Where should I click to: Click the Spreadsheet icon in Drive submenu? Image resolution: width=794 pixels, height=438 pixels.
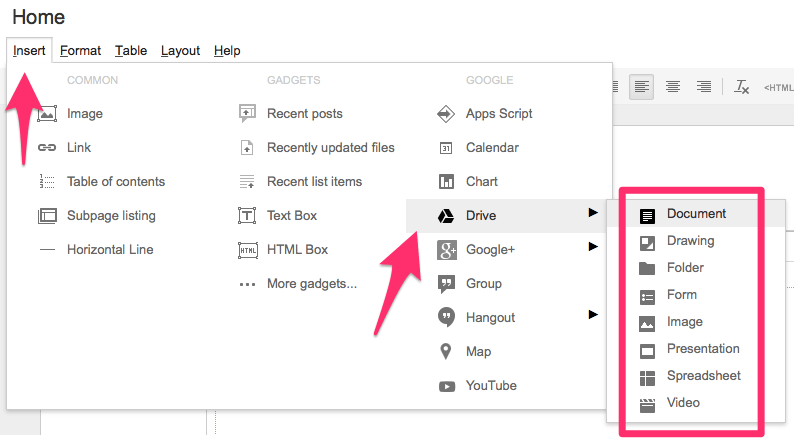click(x=648, y=376)
